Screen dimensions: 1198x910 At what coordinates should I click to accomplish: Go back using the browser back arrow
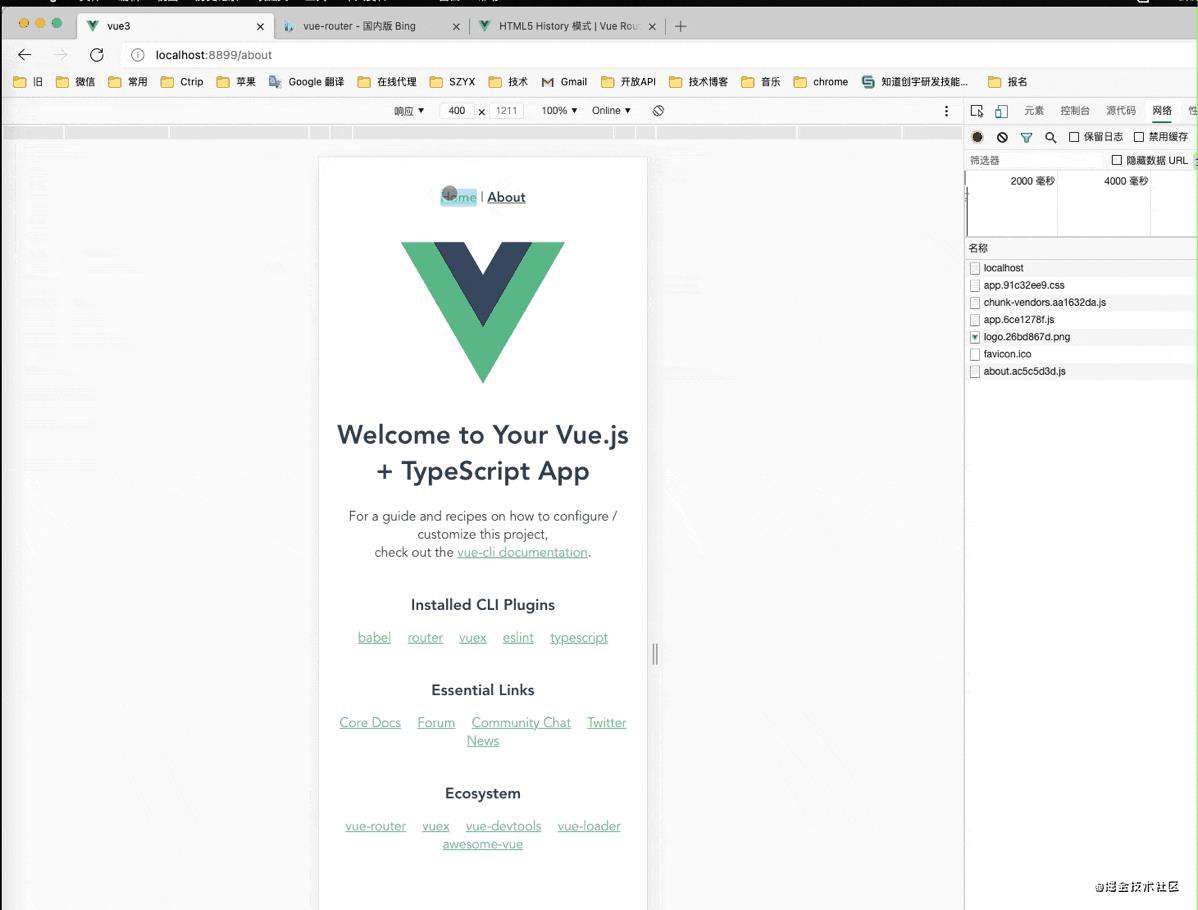24,55
